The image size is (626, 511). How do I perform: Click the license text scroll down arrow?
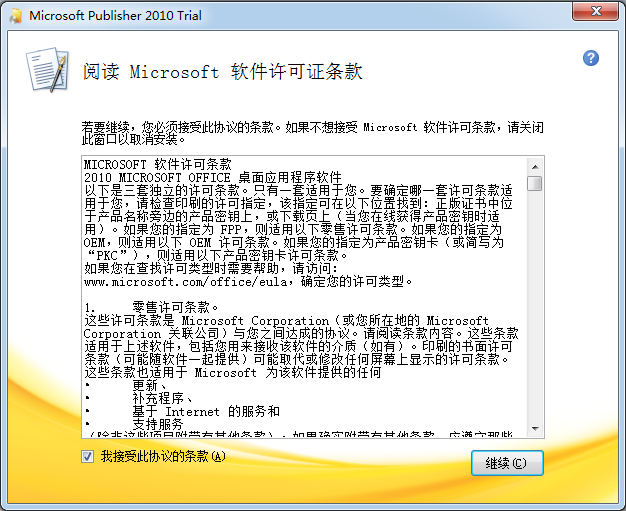click(x=535, y=429)
